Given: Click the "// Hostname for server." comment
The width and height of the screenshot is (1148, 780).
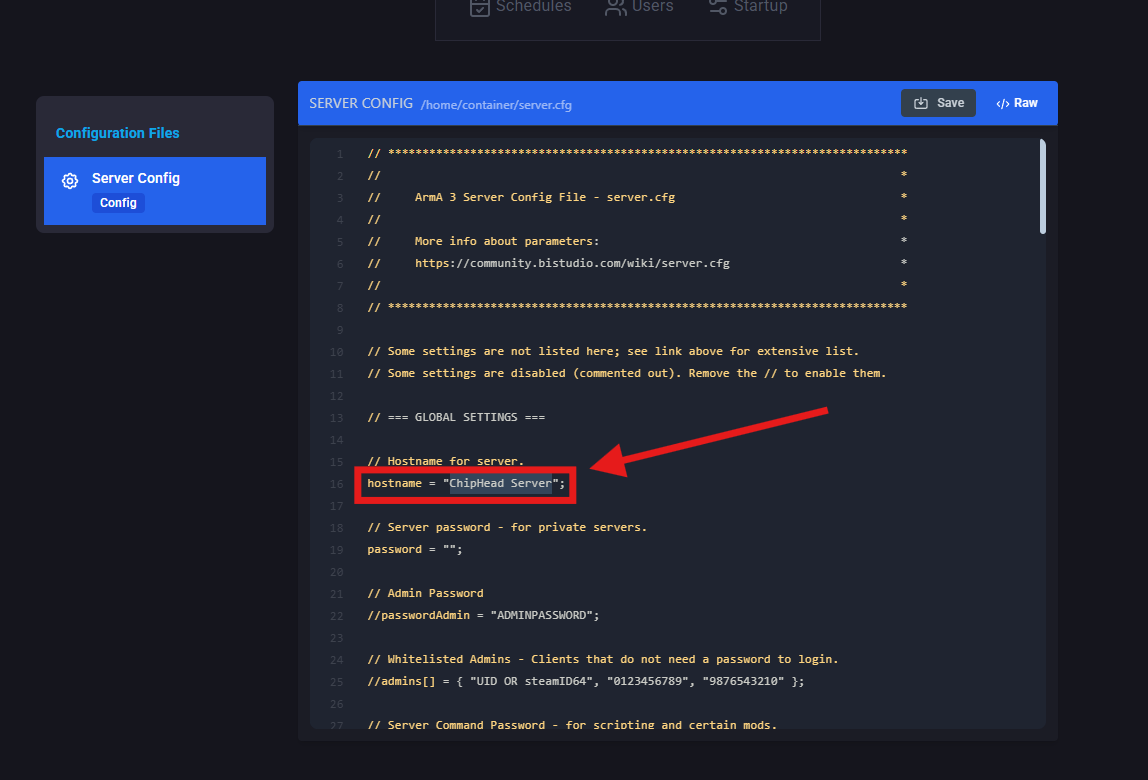Looking at the screenshot, I should click(x=445, y=461).
